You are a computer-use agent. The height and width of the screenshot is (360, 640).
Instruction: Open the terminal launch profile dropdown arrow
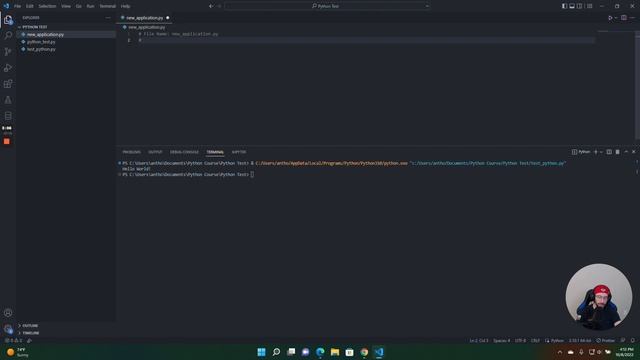pos(601,152)
